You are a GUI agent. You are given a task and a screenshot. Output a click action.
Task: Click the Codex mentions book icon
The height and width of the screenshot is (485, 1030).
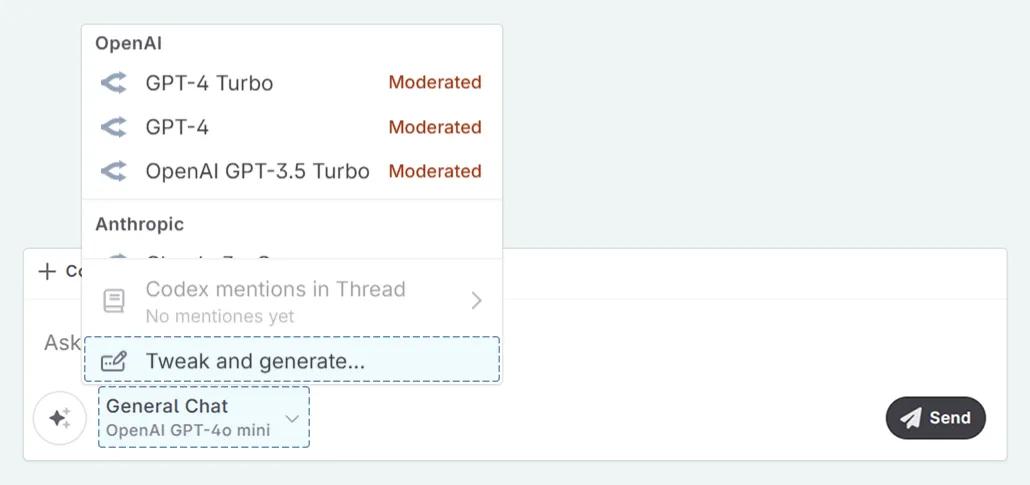(x=114, y=301)
